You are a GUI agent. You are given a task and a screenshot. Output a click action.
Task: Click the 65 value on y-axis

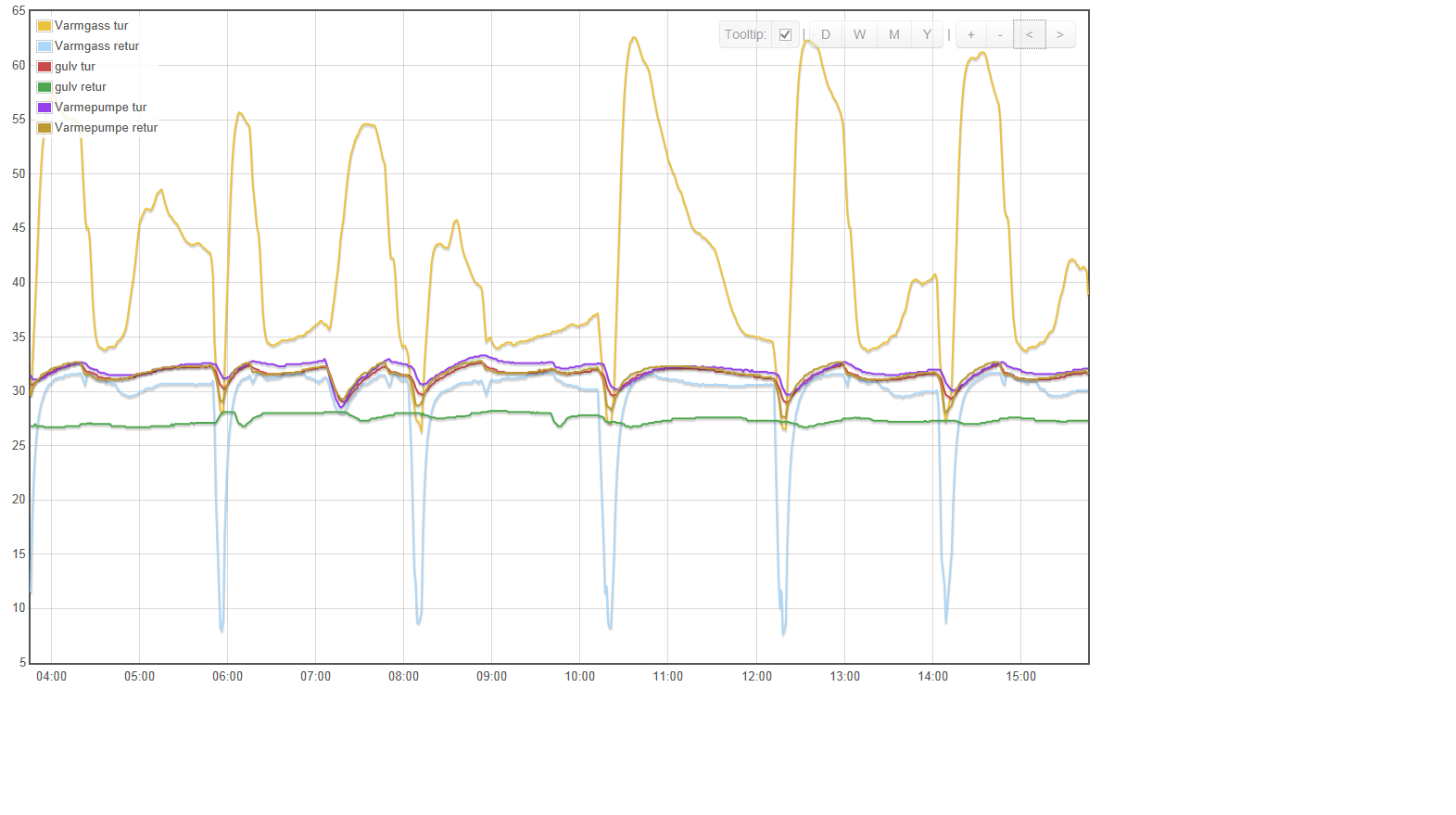pos(19,11)
